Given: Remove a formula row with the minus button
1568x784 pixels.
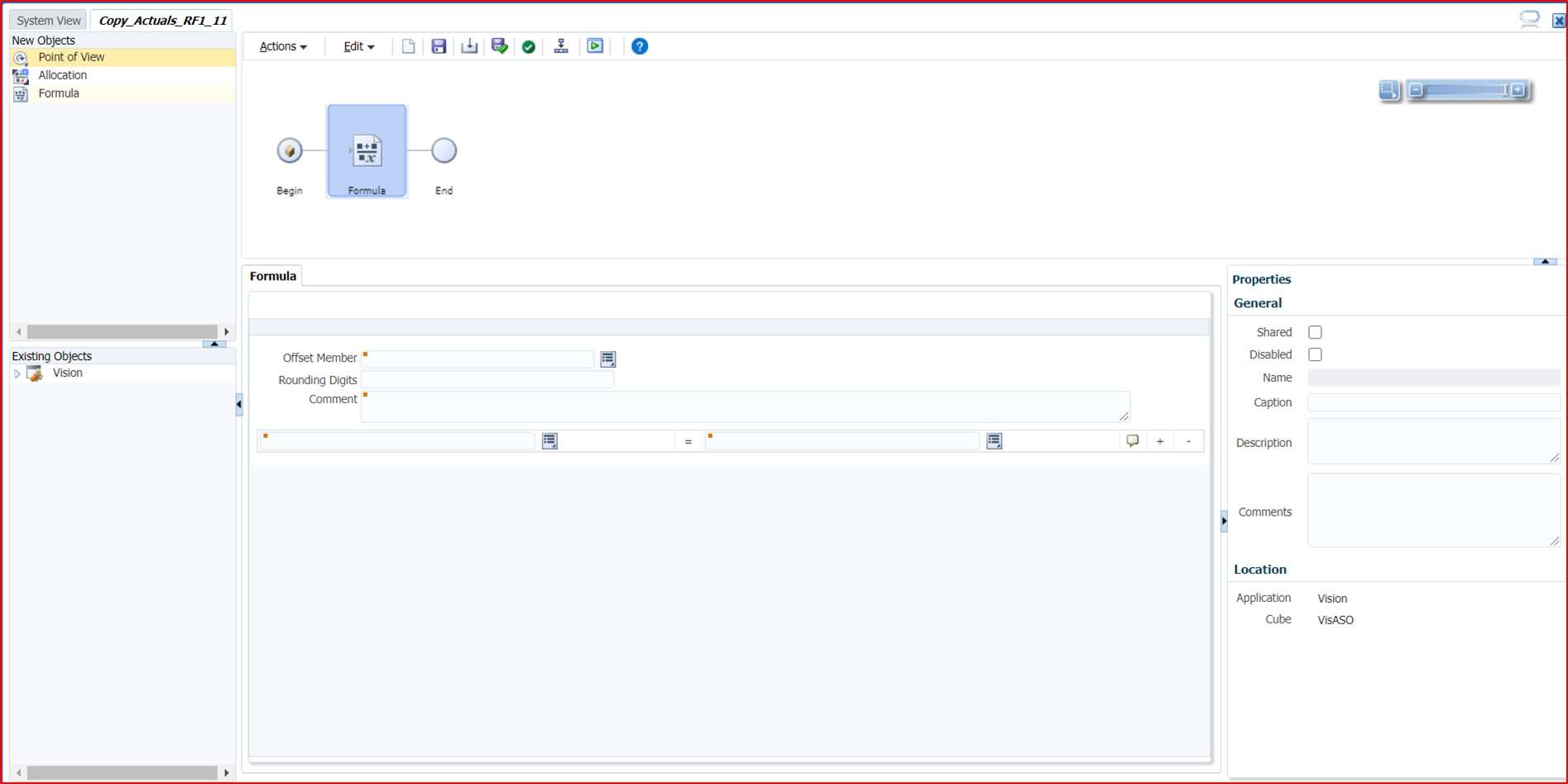Looking at the screenshot, I should click(x=1188, y=441).
